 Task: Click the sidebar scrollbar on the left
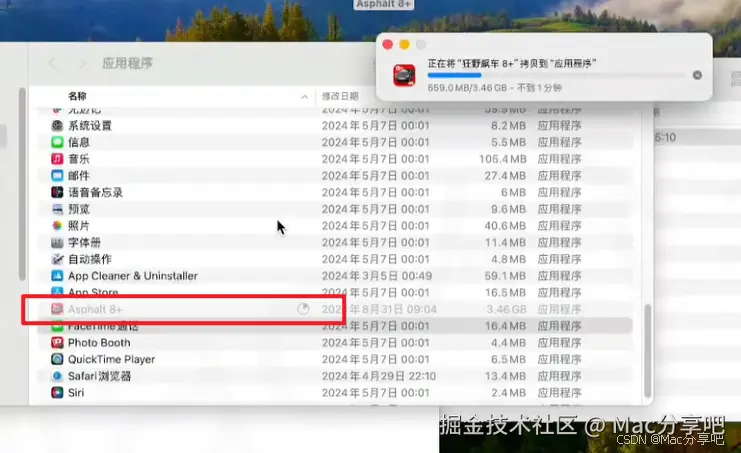click(22, 184)
